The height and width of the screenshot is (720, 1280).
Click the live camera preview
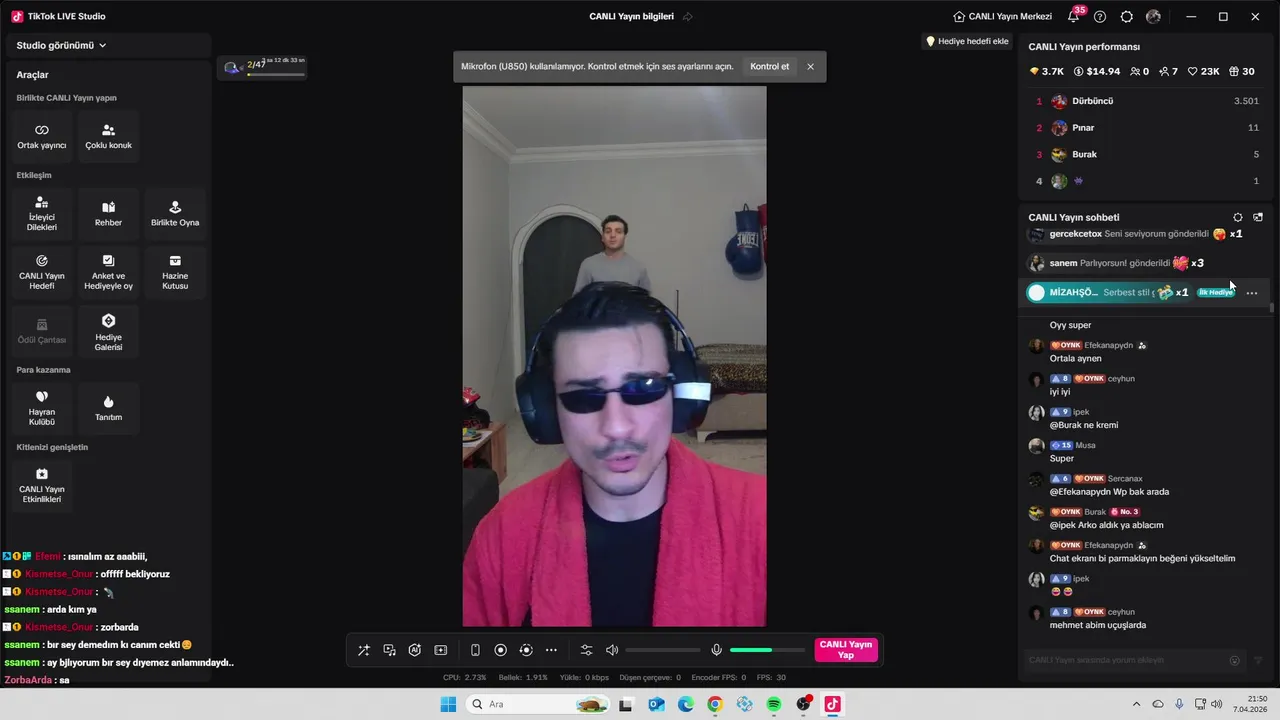[x=614, y=356]
